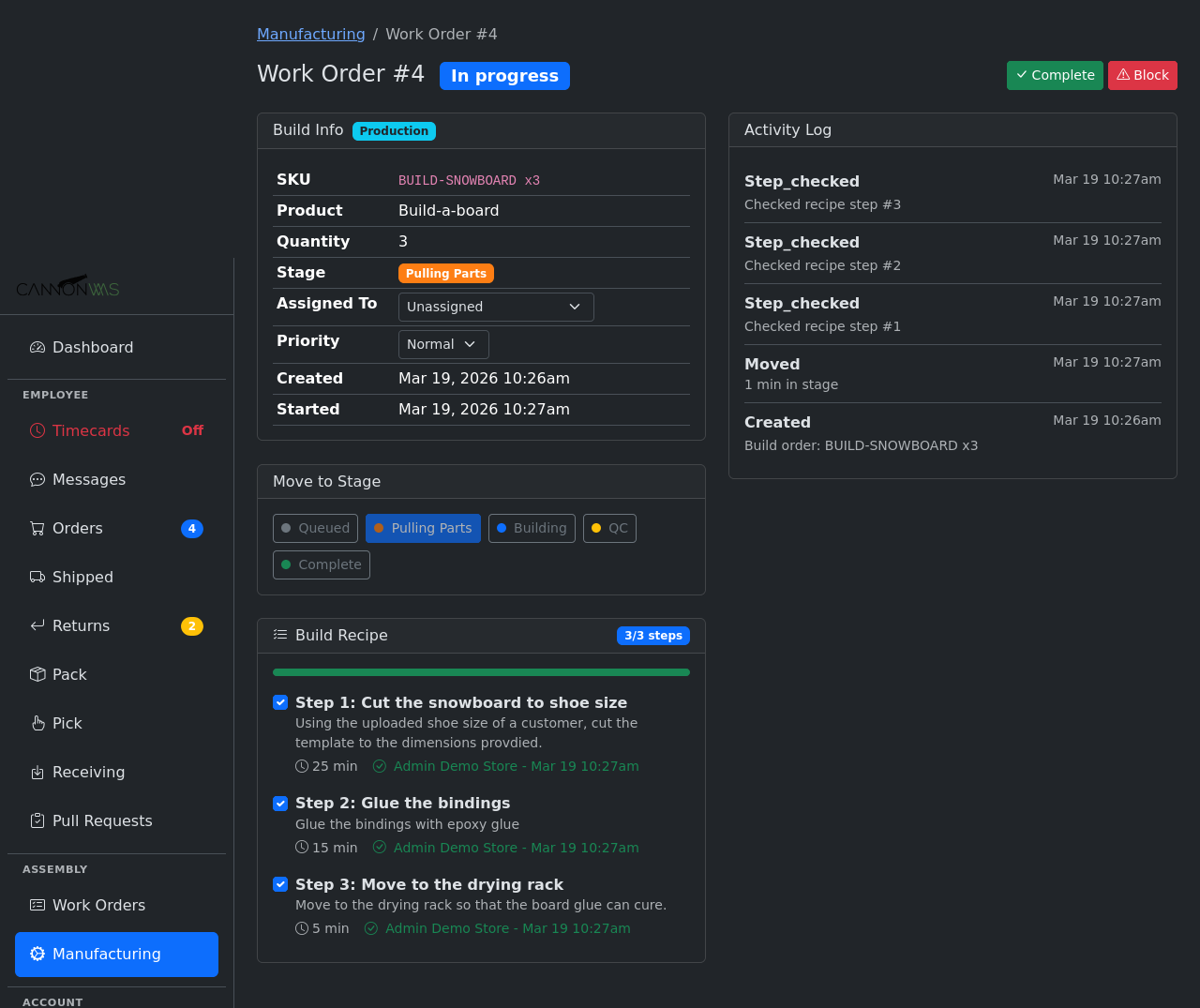
Task: Open Messages via chat bubble icon
Action: tap(37, 479)
